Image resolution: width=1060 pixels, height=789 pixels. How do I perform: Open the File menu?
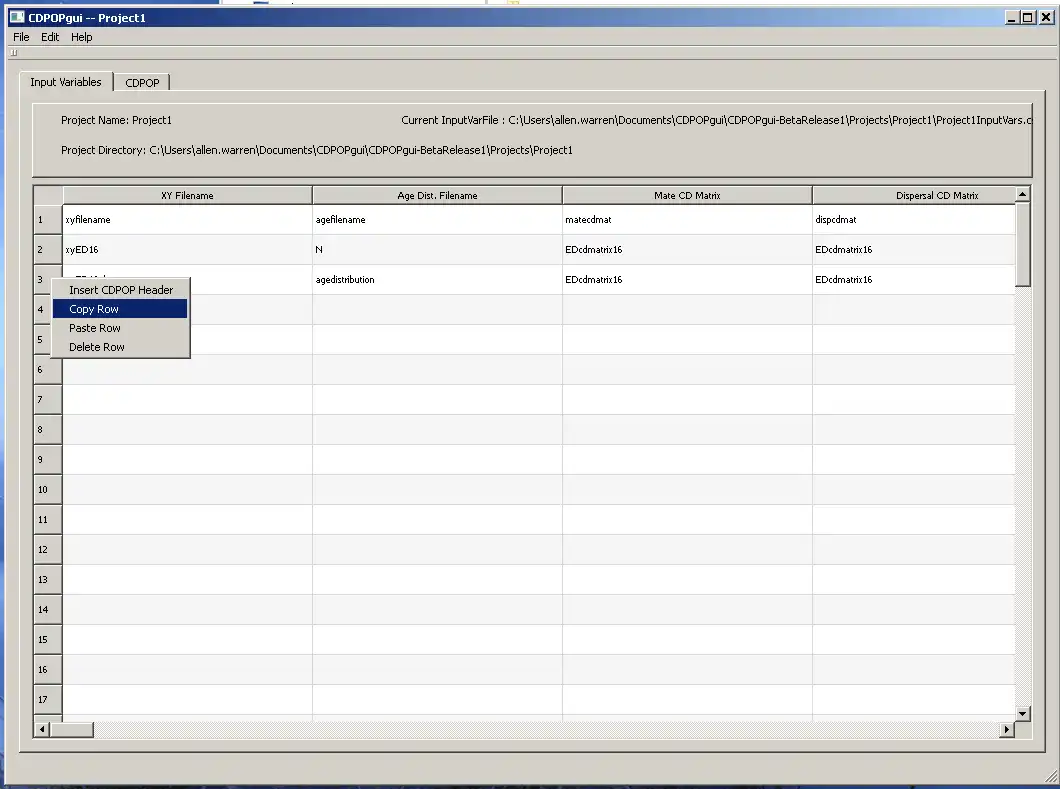point(21,37)
